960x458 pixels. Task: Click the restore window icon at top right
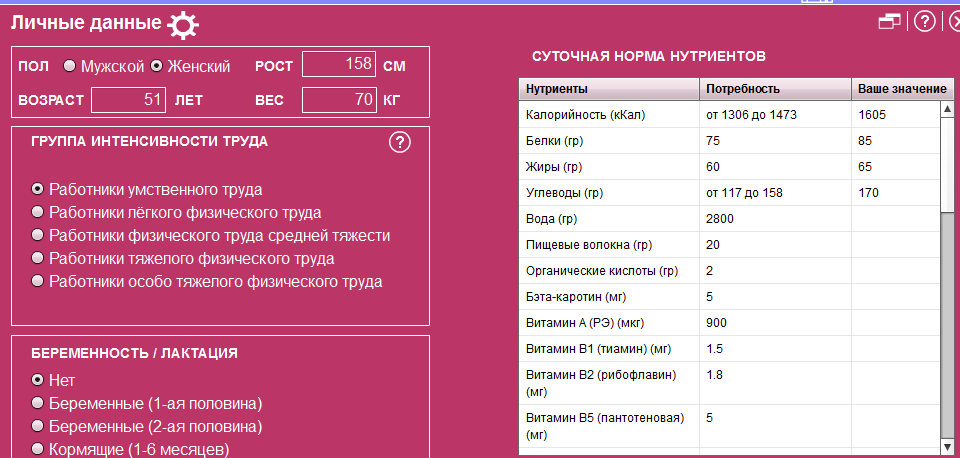pos(889,22)
